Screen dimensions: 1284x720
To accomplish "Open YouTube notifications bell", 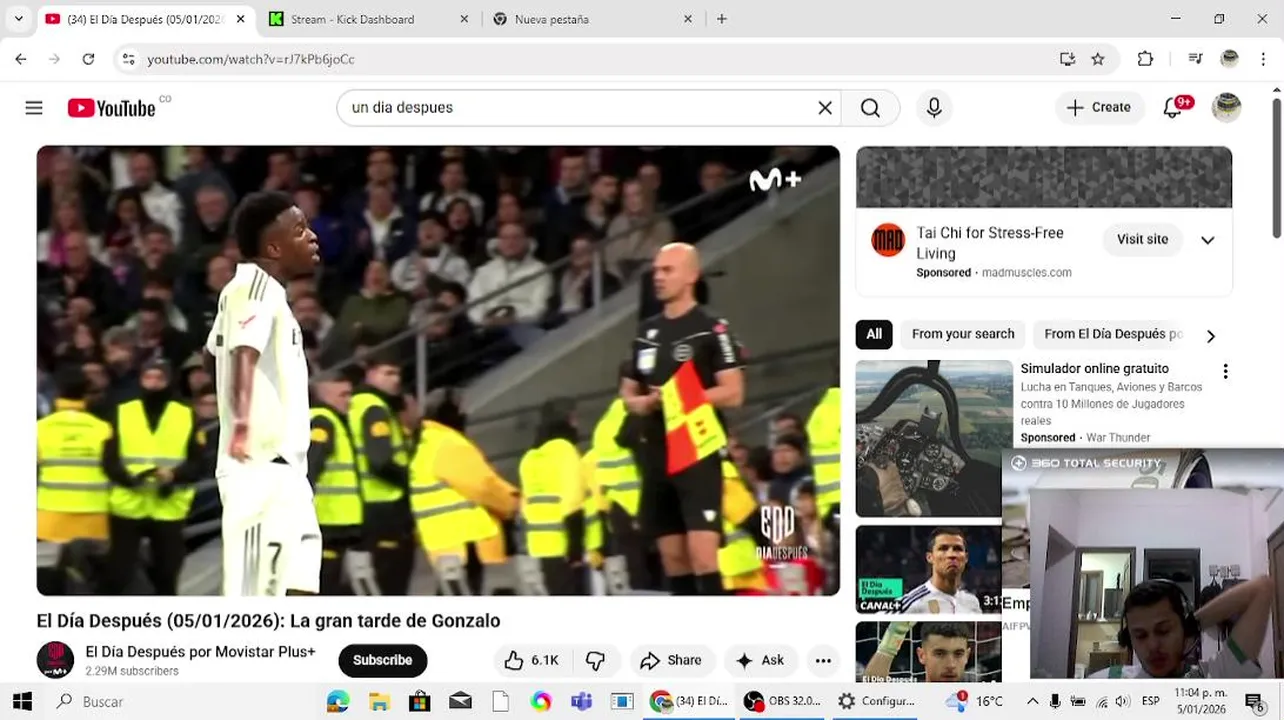I will [1173, 108].
